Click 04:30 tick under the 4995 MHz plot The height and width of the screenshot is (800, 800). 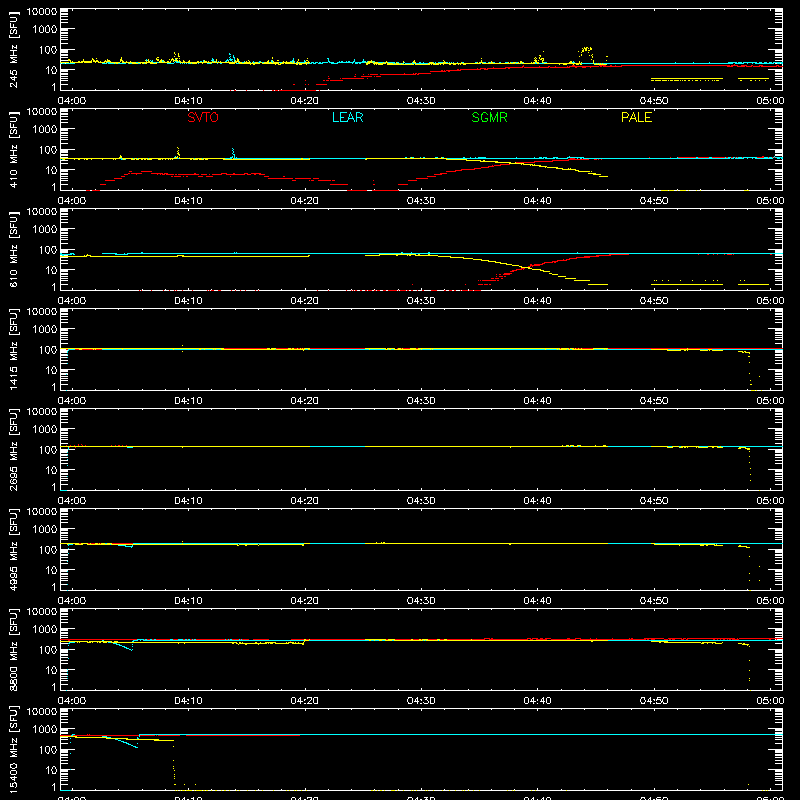coord(421,601)
